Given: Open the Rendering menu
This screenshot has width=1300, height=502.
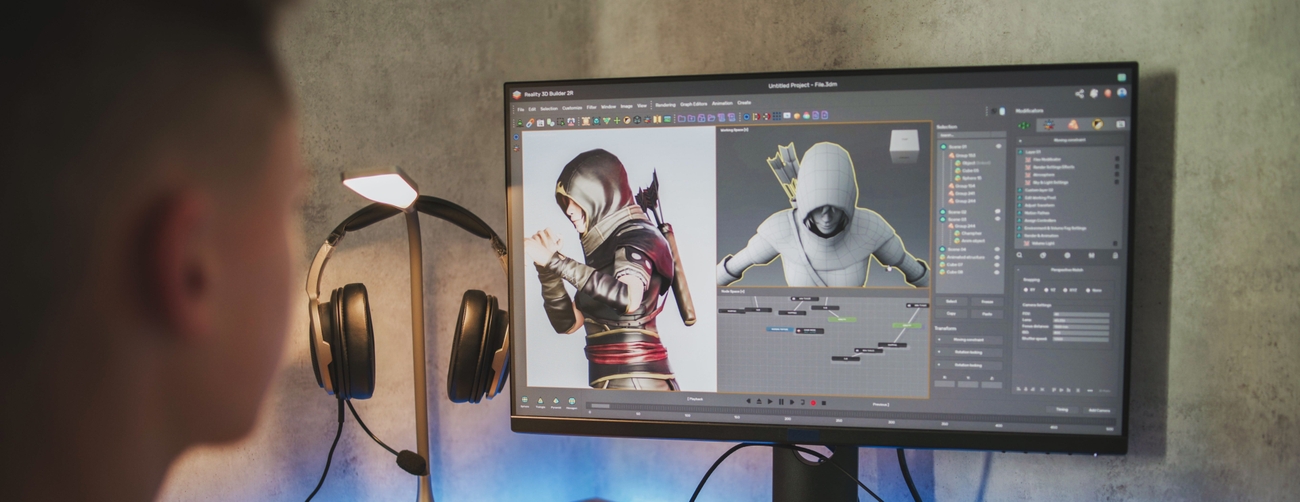Looking at the screenshot, I should click(664, 104).
